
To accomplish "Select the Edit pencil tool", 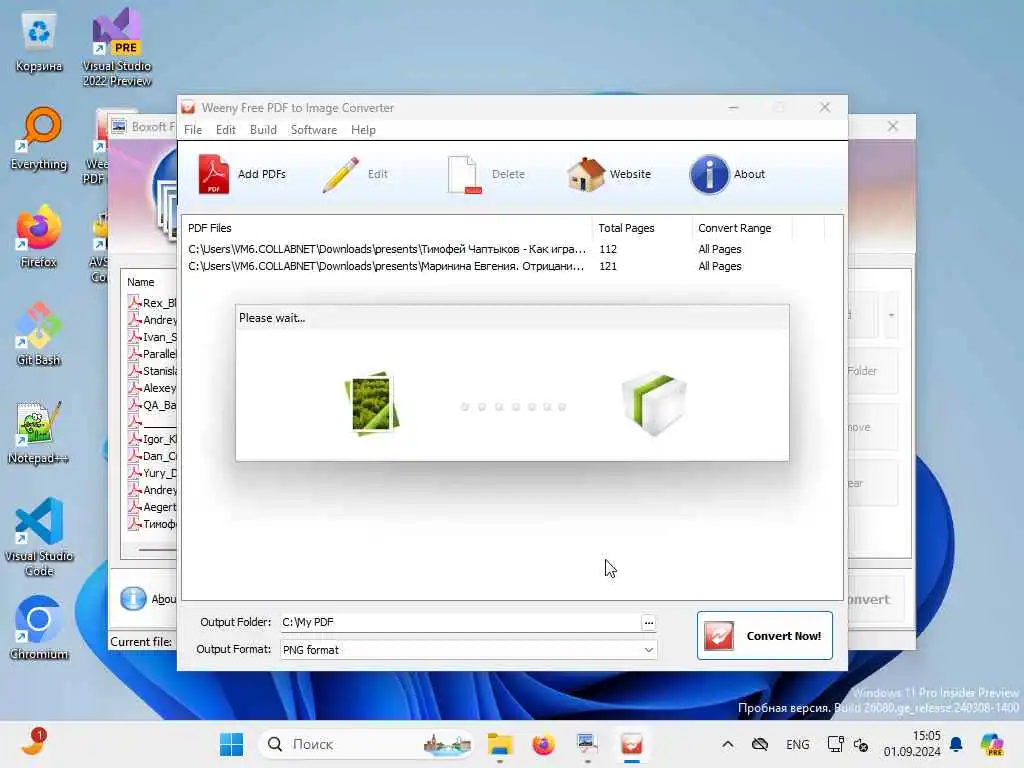I will click(340, 174).
